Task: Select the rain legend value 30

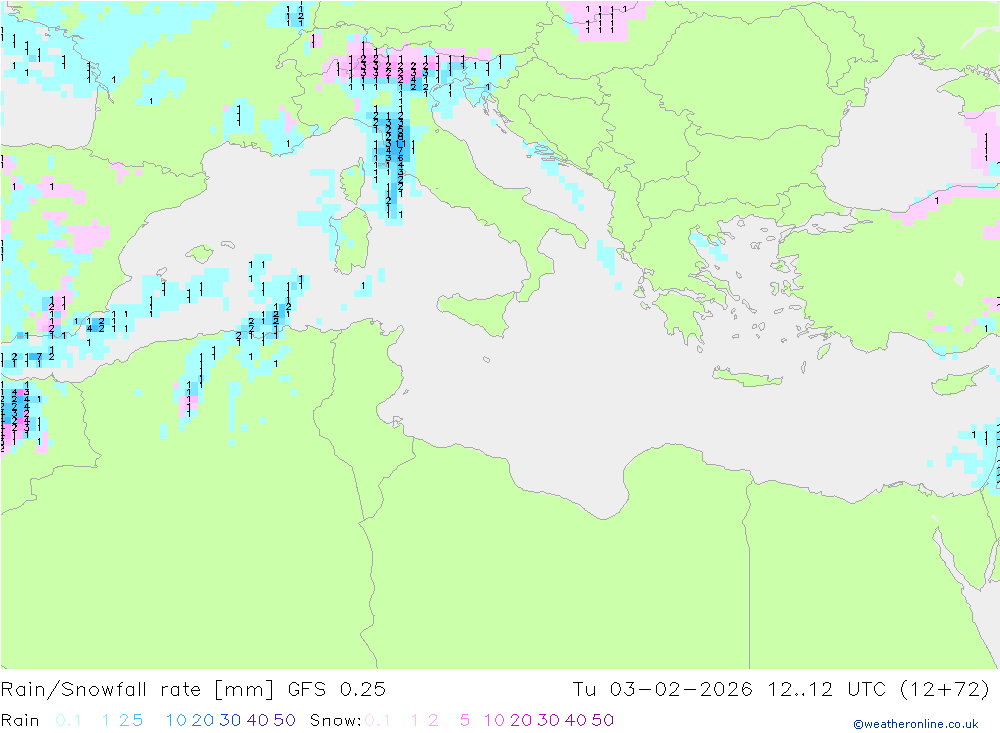Action: tap(230, 720)
